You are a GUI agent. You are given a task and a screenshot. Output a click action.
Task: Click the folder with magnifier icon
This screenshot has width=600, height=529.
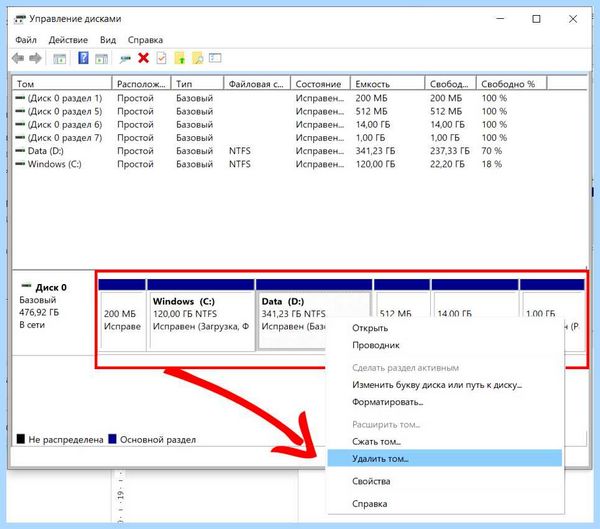pyautogui.click(x=197, y=58)
